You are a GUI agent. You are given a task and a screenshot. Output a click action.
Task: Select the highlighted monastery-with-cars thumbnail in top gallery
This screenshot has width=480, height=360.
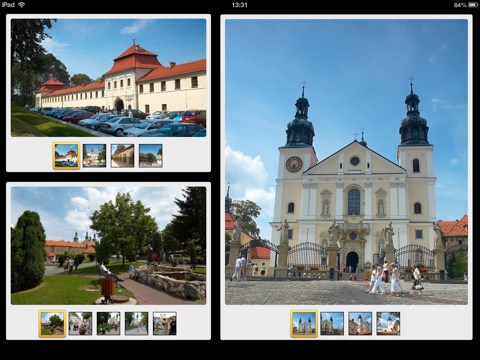(66, 156)
